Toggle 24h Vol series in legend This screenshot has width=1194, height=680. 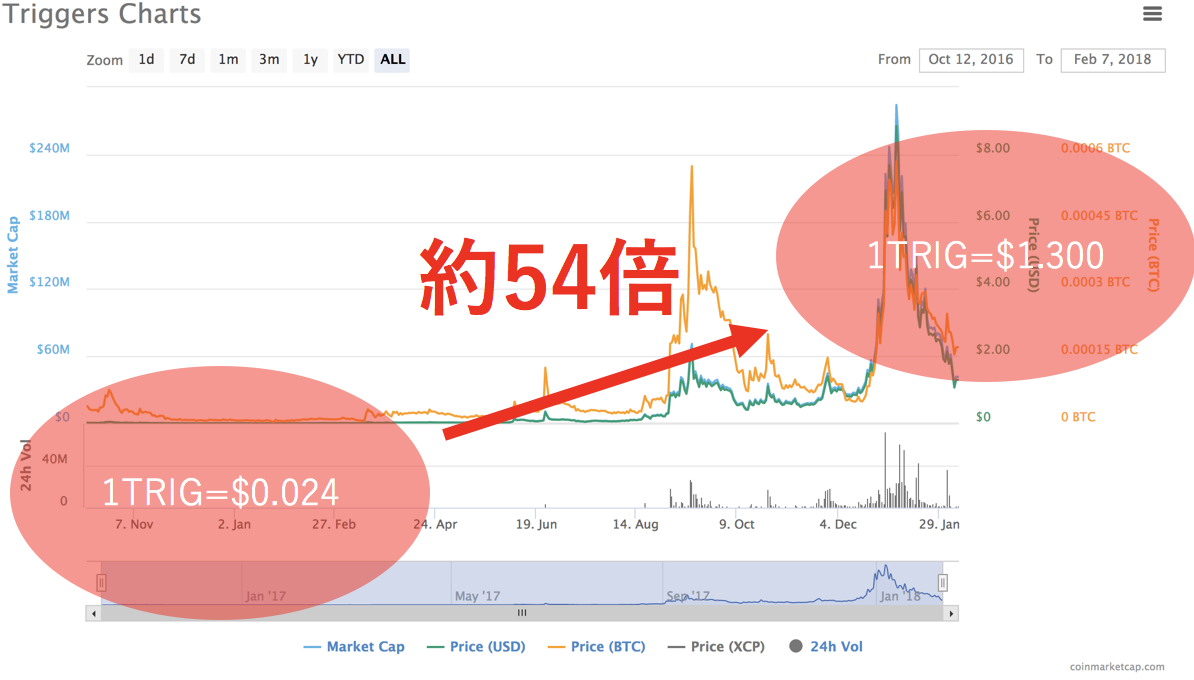click(x=826, y=646)
